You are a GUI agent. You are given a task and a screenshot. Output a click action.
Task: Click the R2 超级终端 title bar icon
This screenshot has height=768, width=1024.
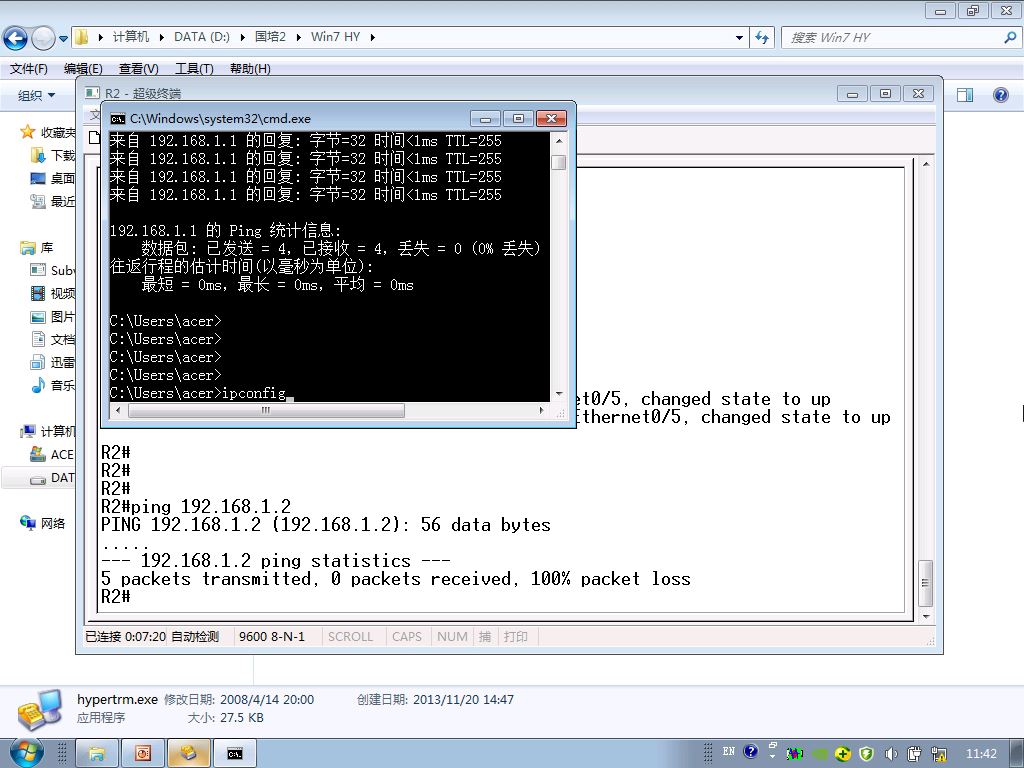coord(92,93)
